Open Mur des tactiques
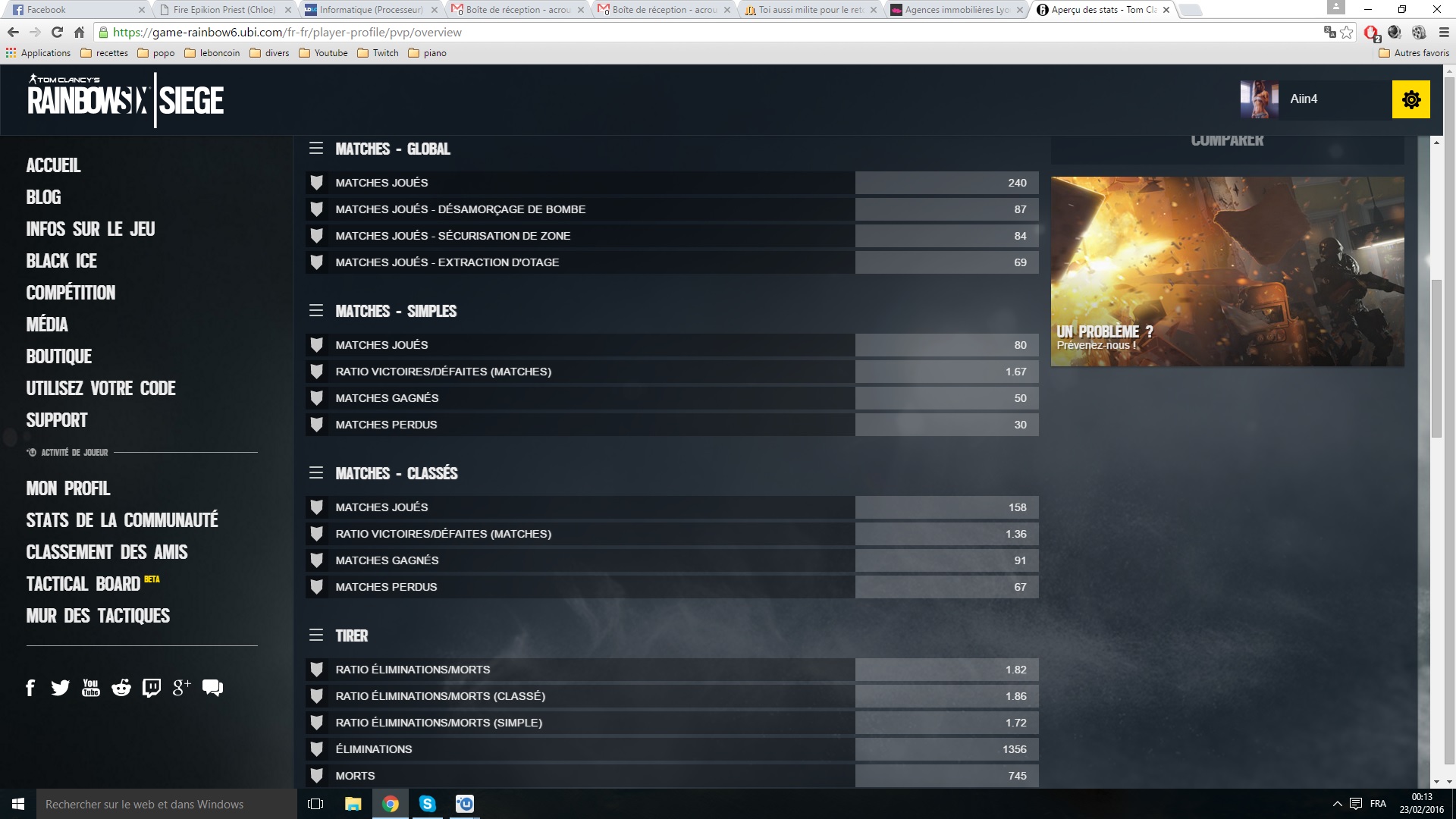This screenshot has width=1456, height=819. tap(98, 616)
